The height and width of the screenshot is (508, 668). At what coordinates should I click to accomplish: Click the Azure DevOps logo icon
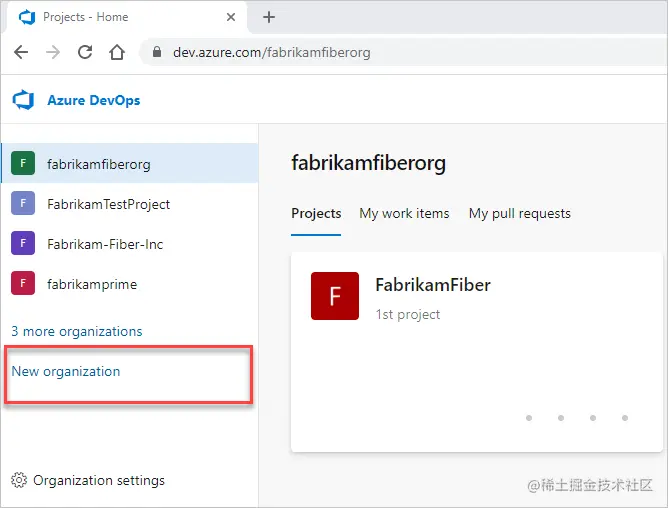pos(23,100)
